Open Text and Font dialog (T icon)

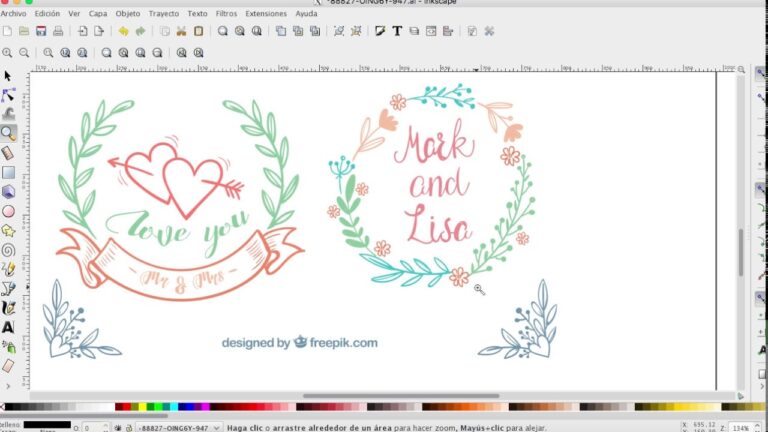397,31
